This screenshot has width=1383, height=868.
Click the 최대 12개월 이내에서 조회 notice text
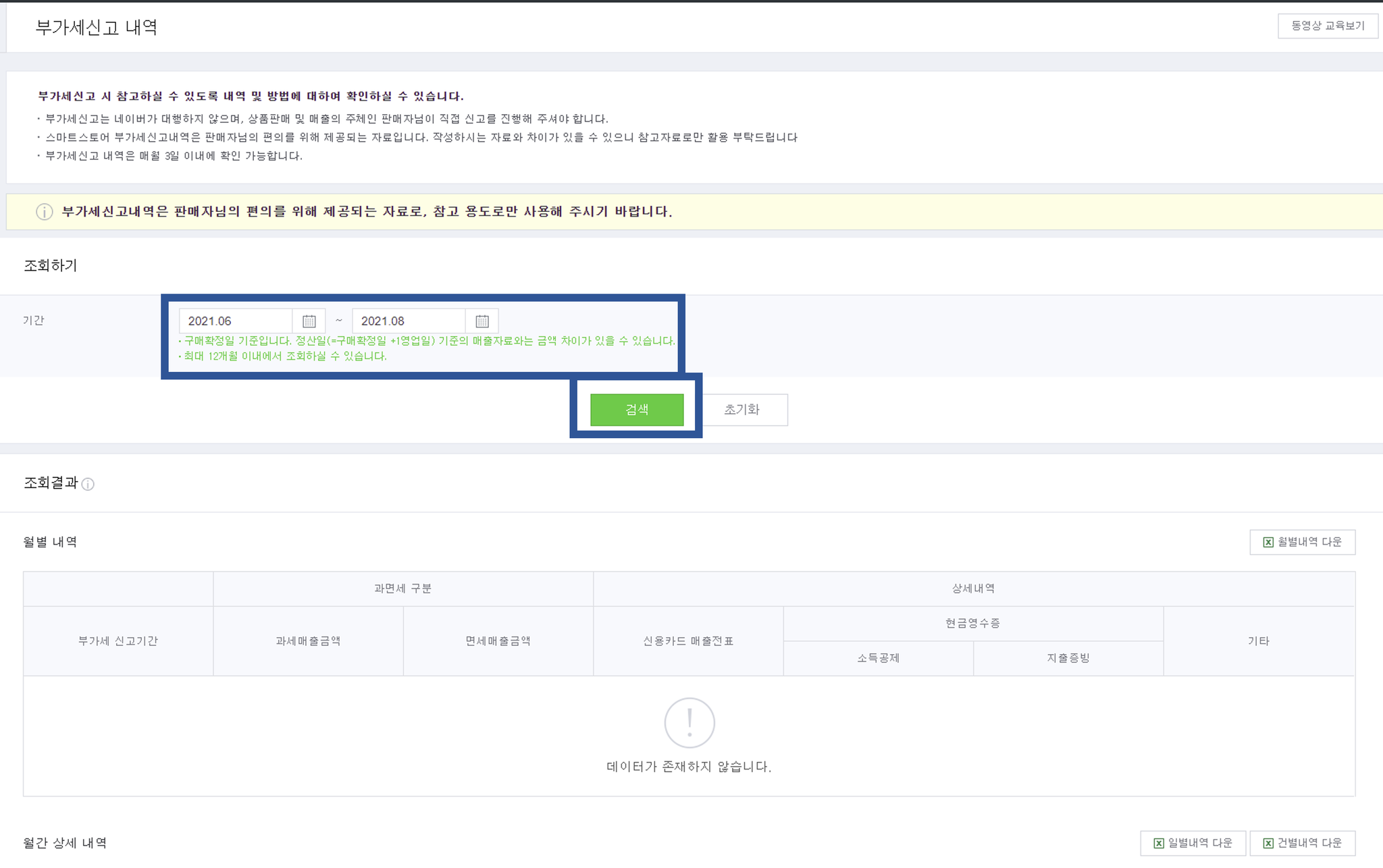tap(285, 356)
